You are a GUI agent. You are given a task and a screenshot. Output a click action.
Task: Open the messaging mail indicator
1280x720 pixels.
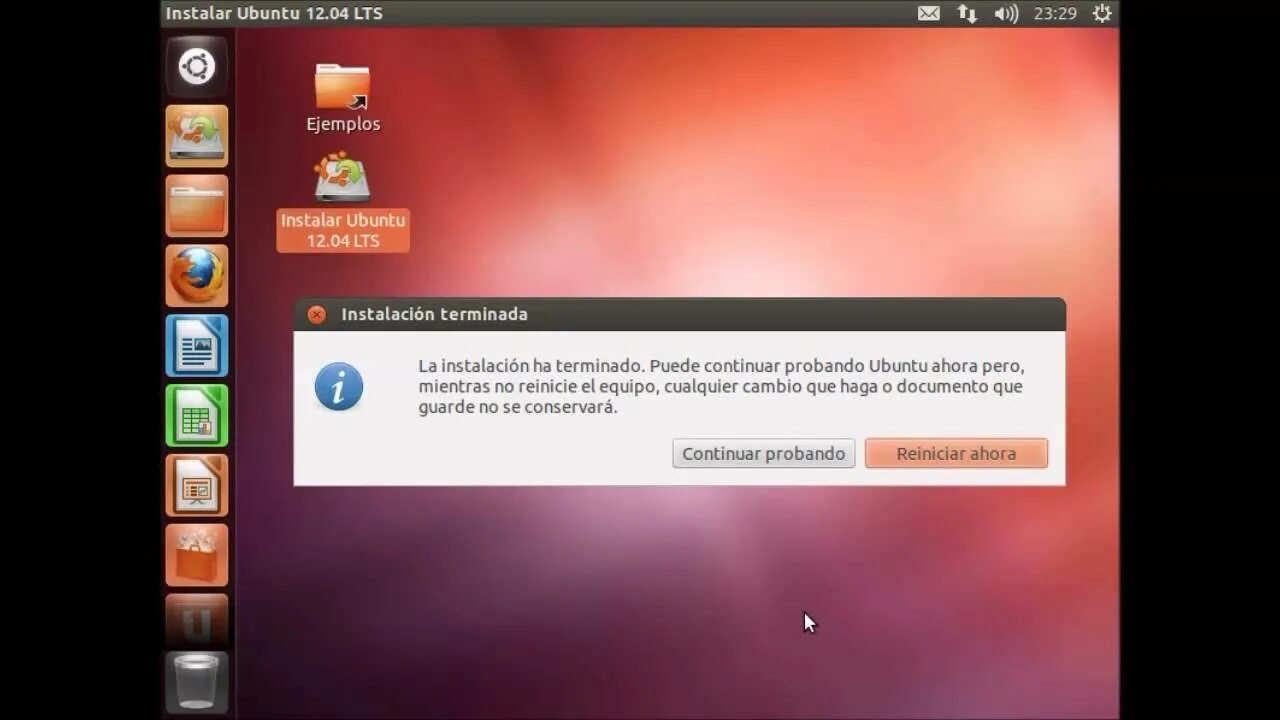click(x=929, y=13)
